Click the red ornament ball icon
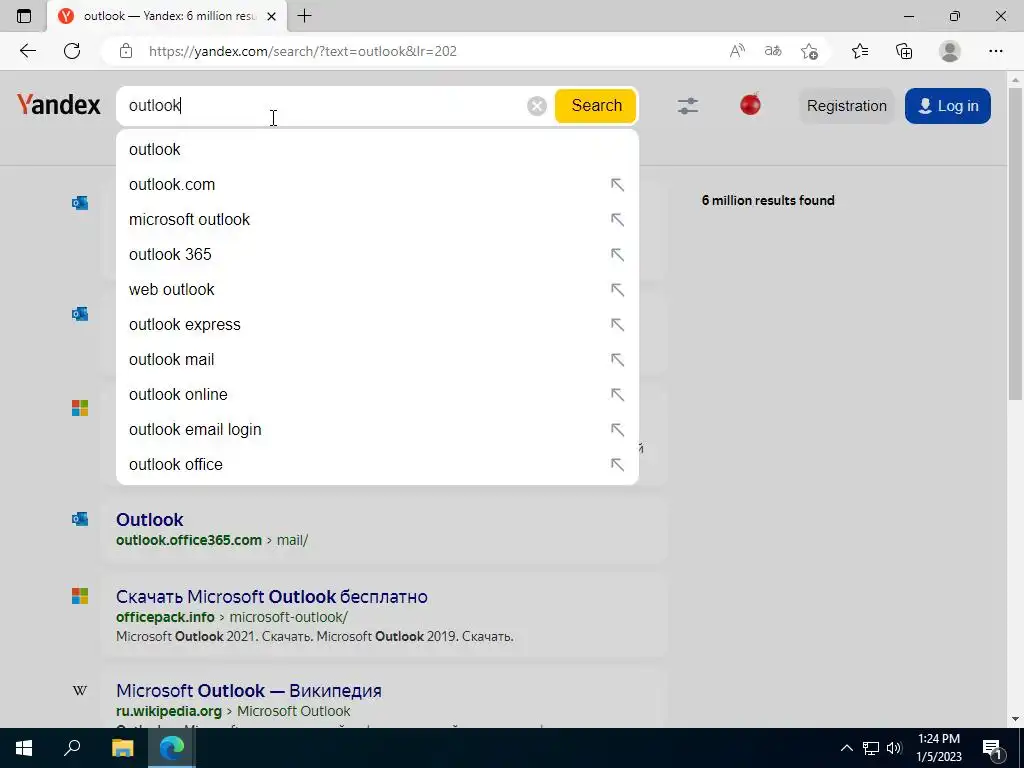 (x=750, y=104)
